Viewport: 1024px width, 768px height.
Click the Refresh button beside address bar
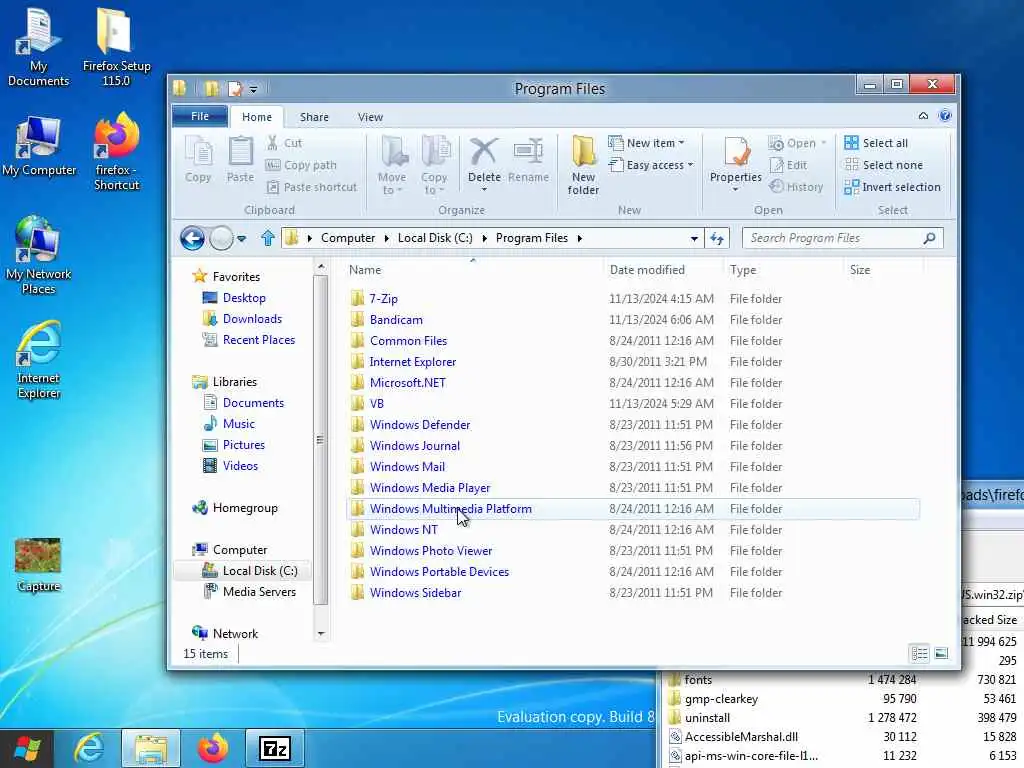[x=717, y=238]
